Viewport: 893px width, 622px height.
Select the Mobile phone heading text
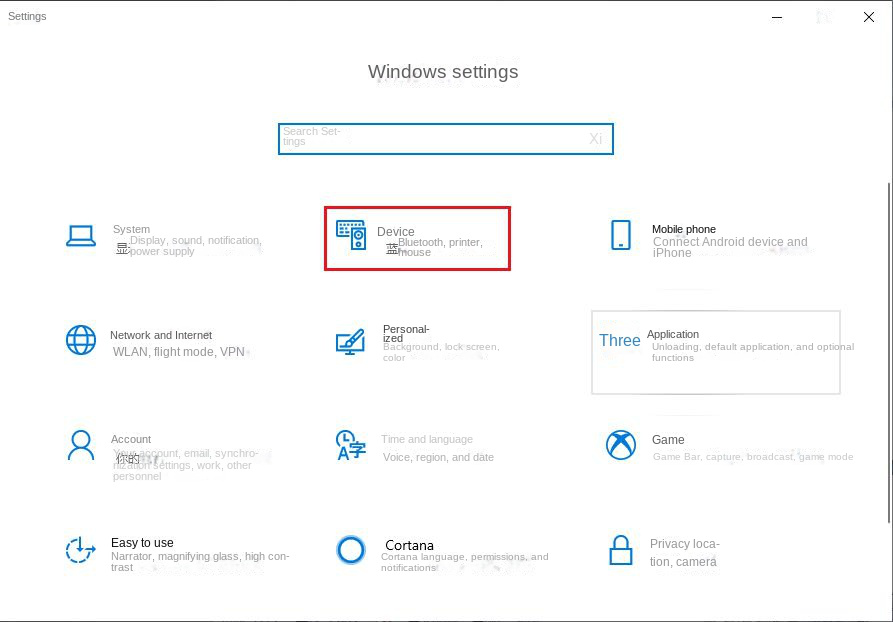point(684,229)
